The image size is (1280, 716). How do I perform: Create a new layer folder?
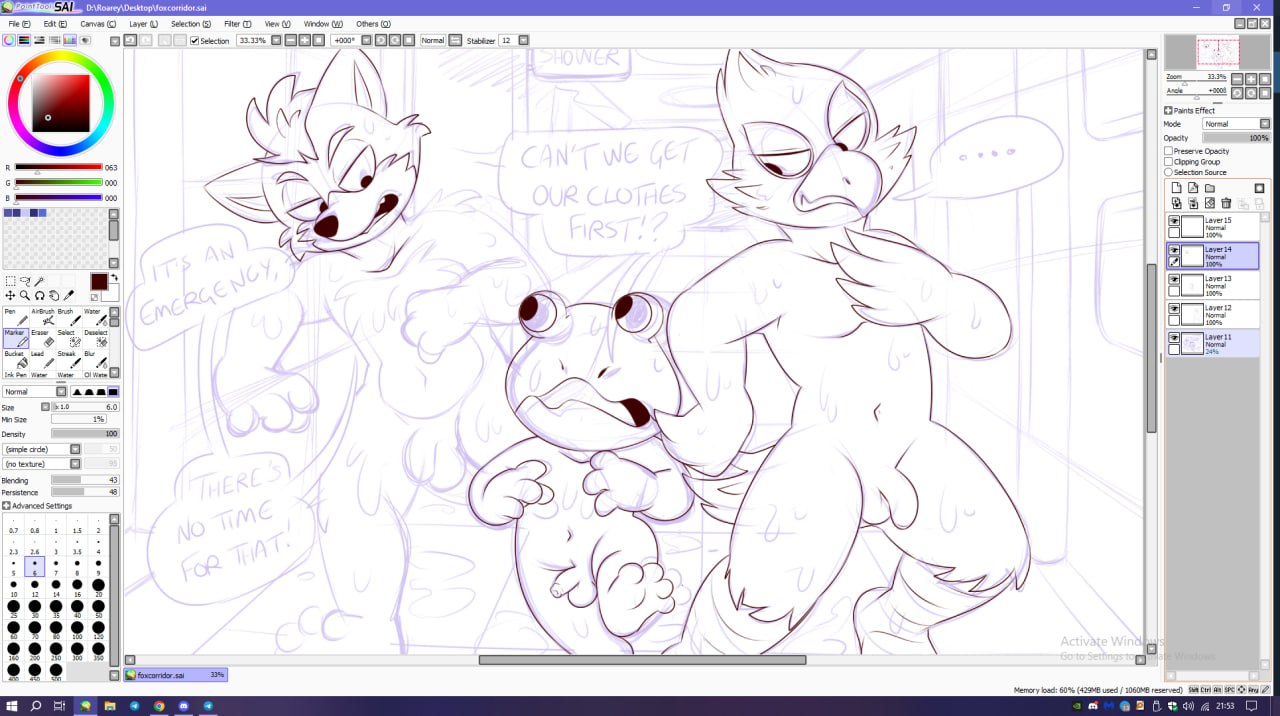(1209, 188)
